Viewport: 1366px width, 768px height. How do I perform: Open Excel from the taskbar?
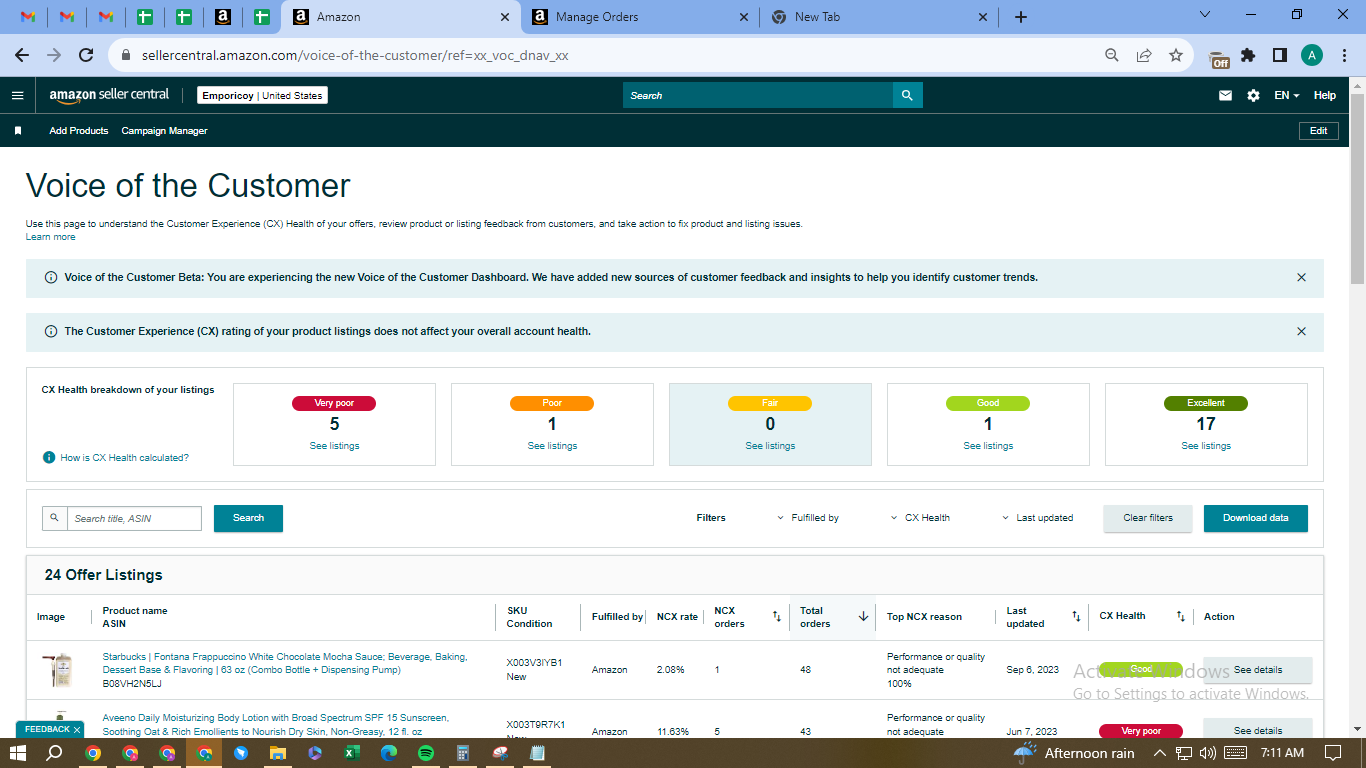click(352, 753)
